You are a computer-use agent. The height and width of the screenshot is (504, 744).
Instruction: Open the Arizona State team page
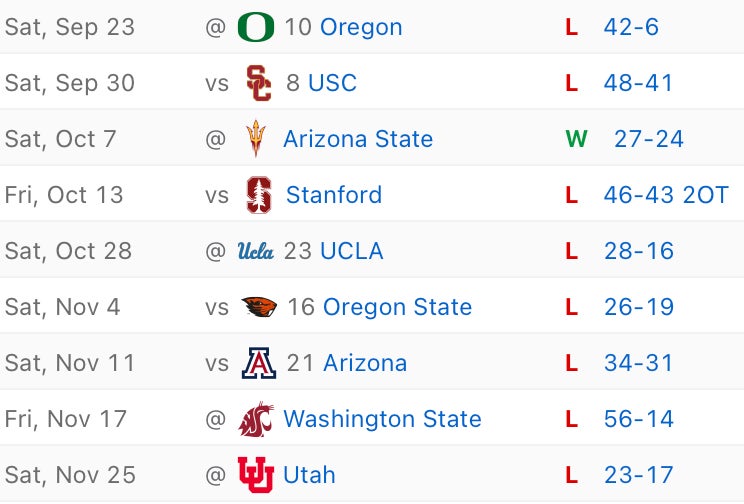pyautogui.click(x=358, y=139)
